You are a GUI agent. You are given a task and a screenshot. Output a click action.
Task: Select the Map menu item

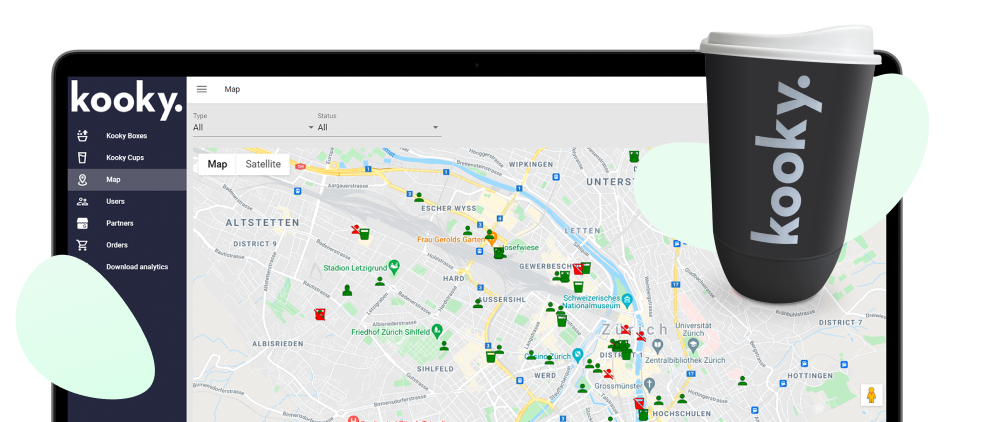127,179
